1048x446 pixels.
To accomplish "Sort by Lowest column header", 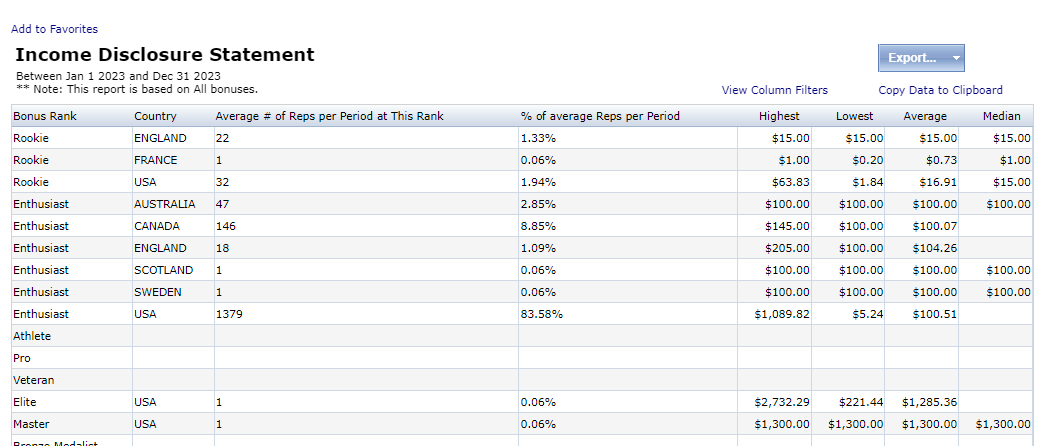I will (x=854, y=116).
